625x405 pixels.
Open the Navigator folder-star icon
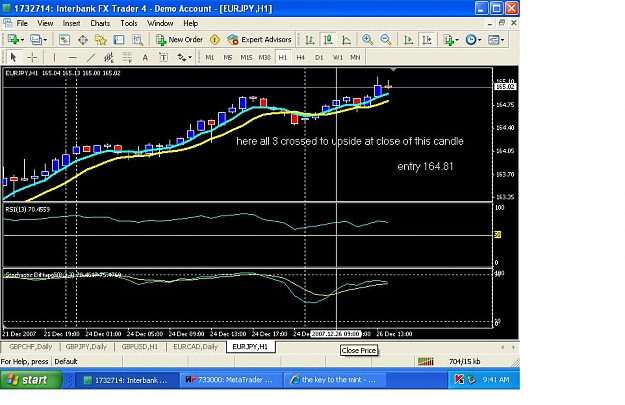[x=100, y=39]
